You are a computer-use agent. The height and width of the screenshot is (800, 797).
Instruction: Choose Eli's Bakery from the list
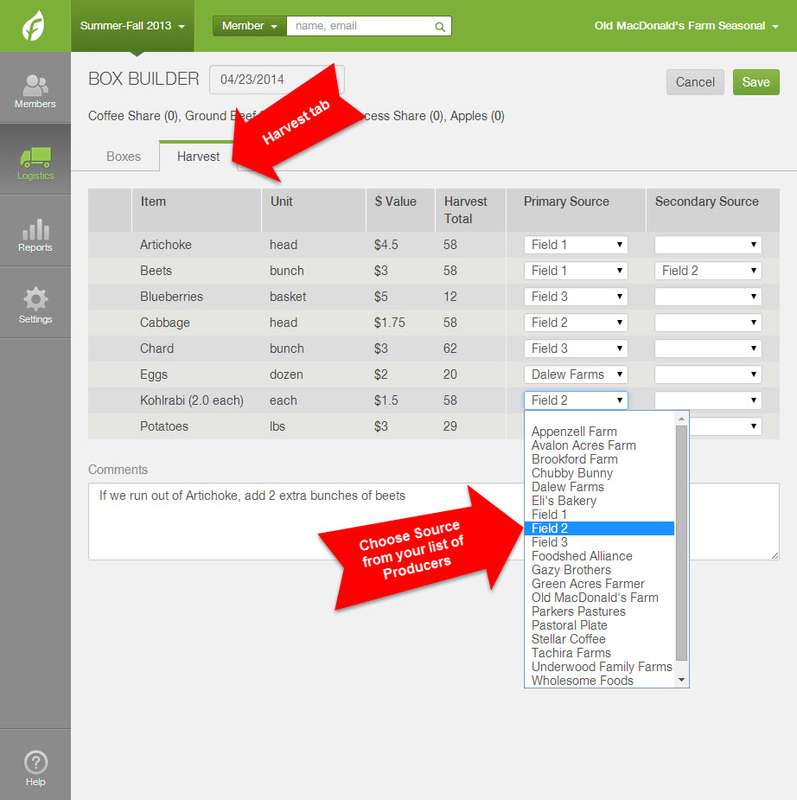pos(600,501)
